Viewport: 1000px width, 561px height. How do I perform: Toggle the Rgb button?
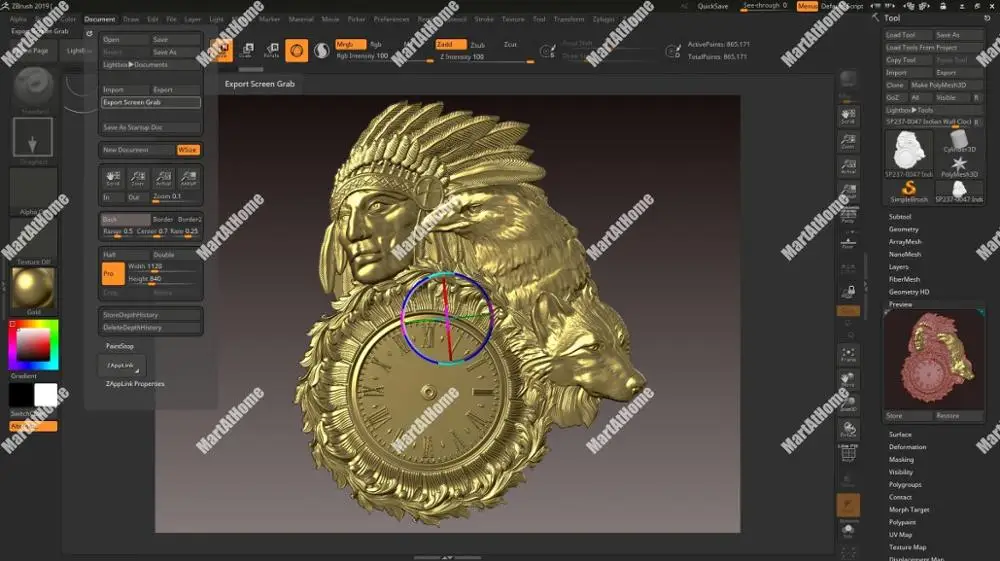tap(376, 44)
